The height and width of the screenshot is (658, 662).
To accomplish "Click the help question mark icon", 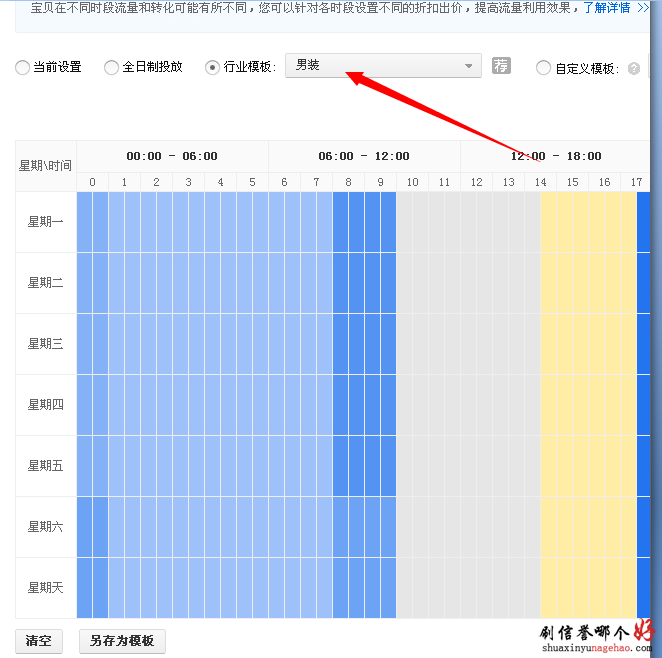I will (x=634, y=68).
